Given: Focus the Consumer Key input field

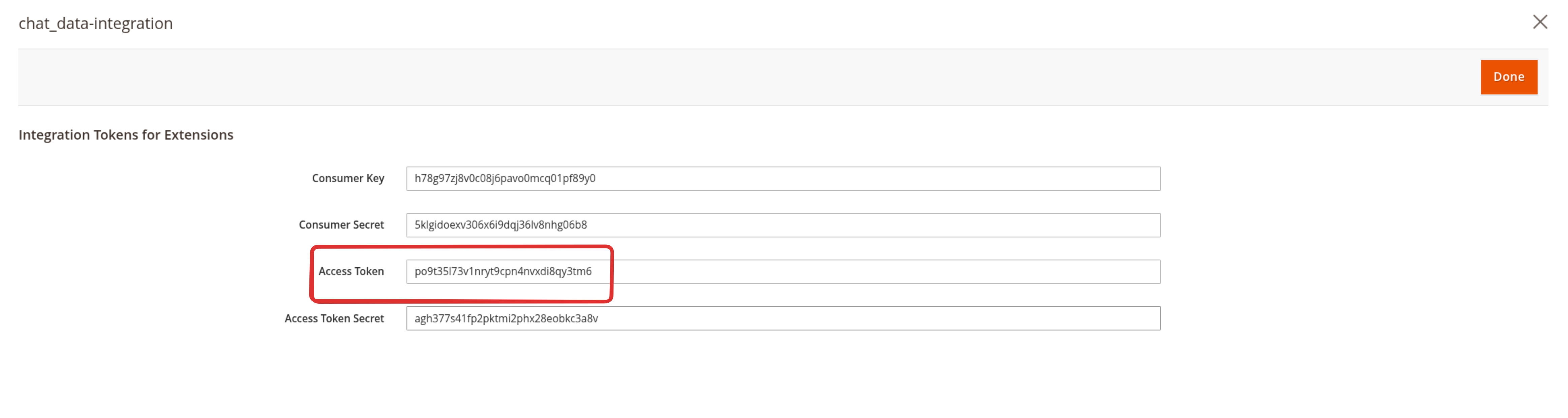Looking at the screenshot, I should pyautogui.click(x=783, y=179).
